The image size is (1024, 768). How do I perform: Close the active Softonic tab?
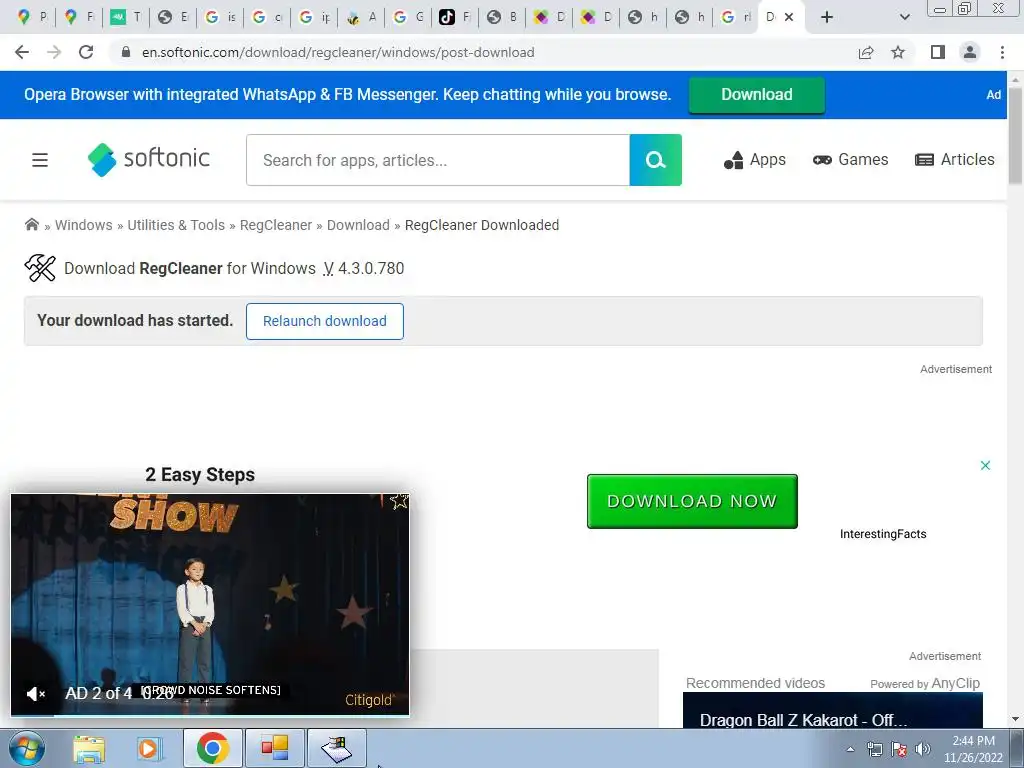coord(789,17)
